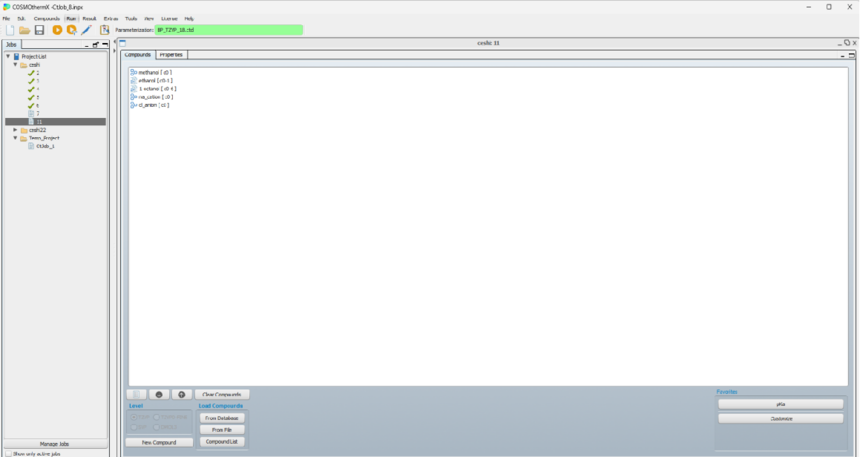
Task: Click the blue pencil edit icon
Action: (86, 30)
